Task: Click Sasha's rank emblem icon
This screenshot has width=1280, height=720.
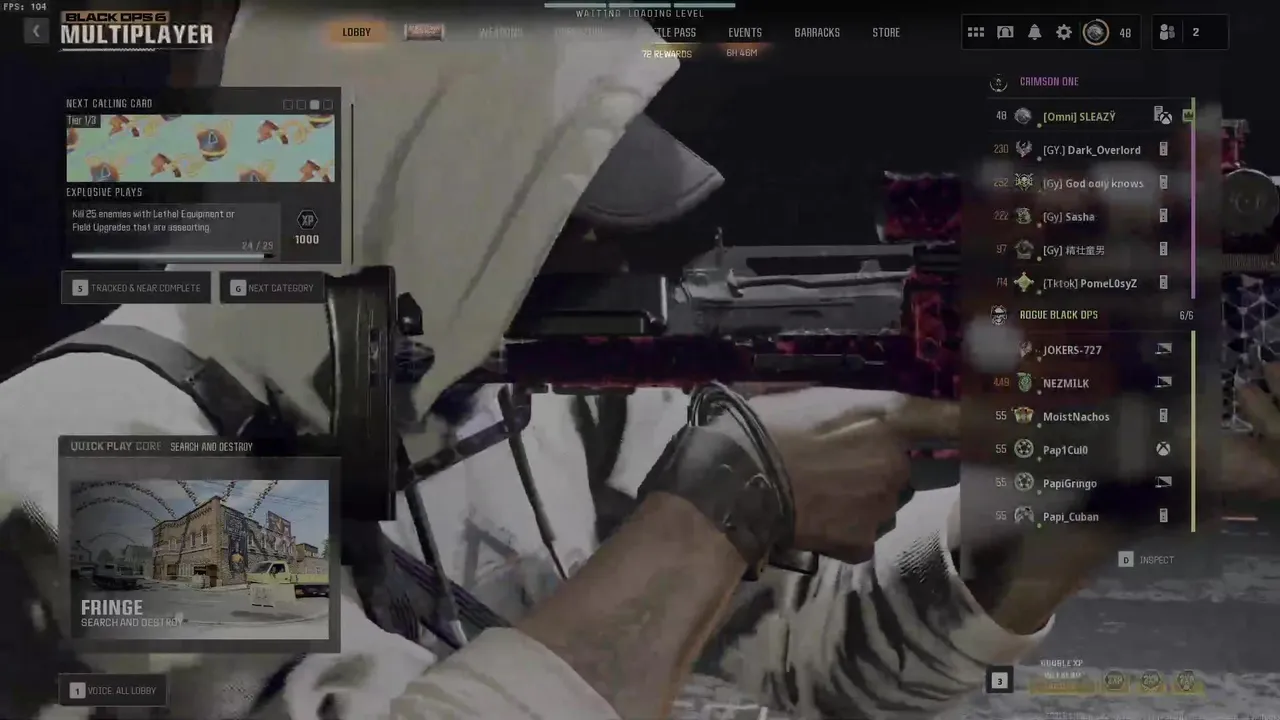Action: click(x=1023, y=216)
